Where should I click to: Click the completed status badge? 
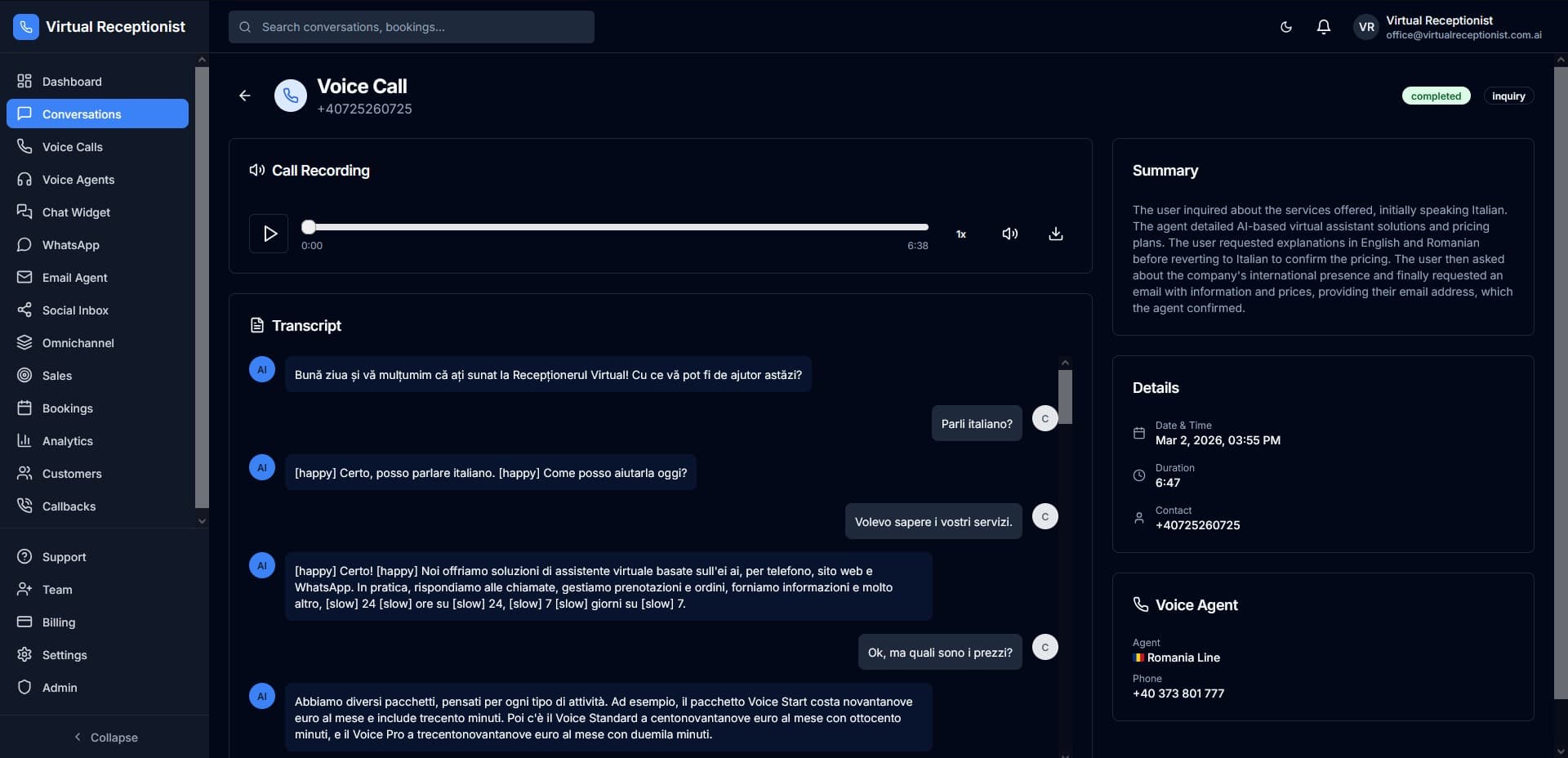click(1436, 96)
